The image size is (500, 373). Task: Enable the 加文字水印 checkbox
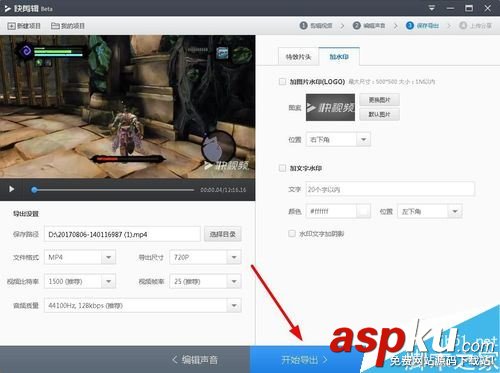(x=282, y=168)
